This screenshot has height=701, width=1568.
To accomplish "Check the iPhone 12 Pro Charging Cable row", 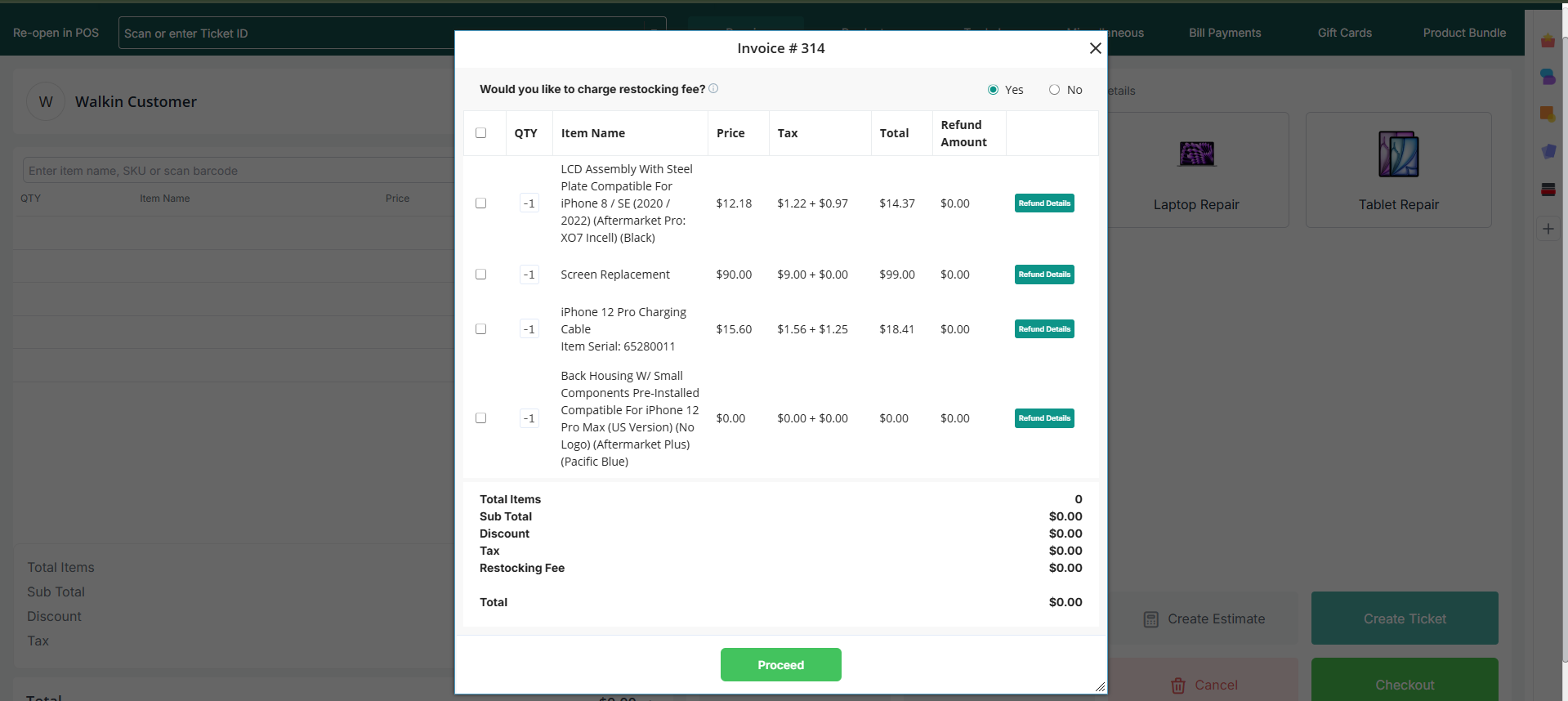I will [480, 329].
